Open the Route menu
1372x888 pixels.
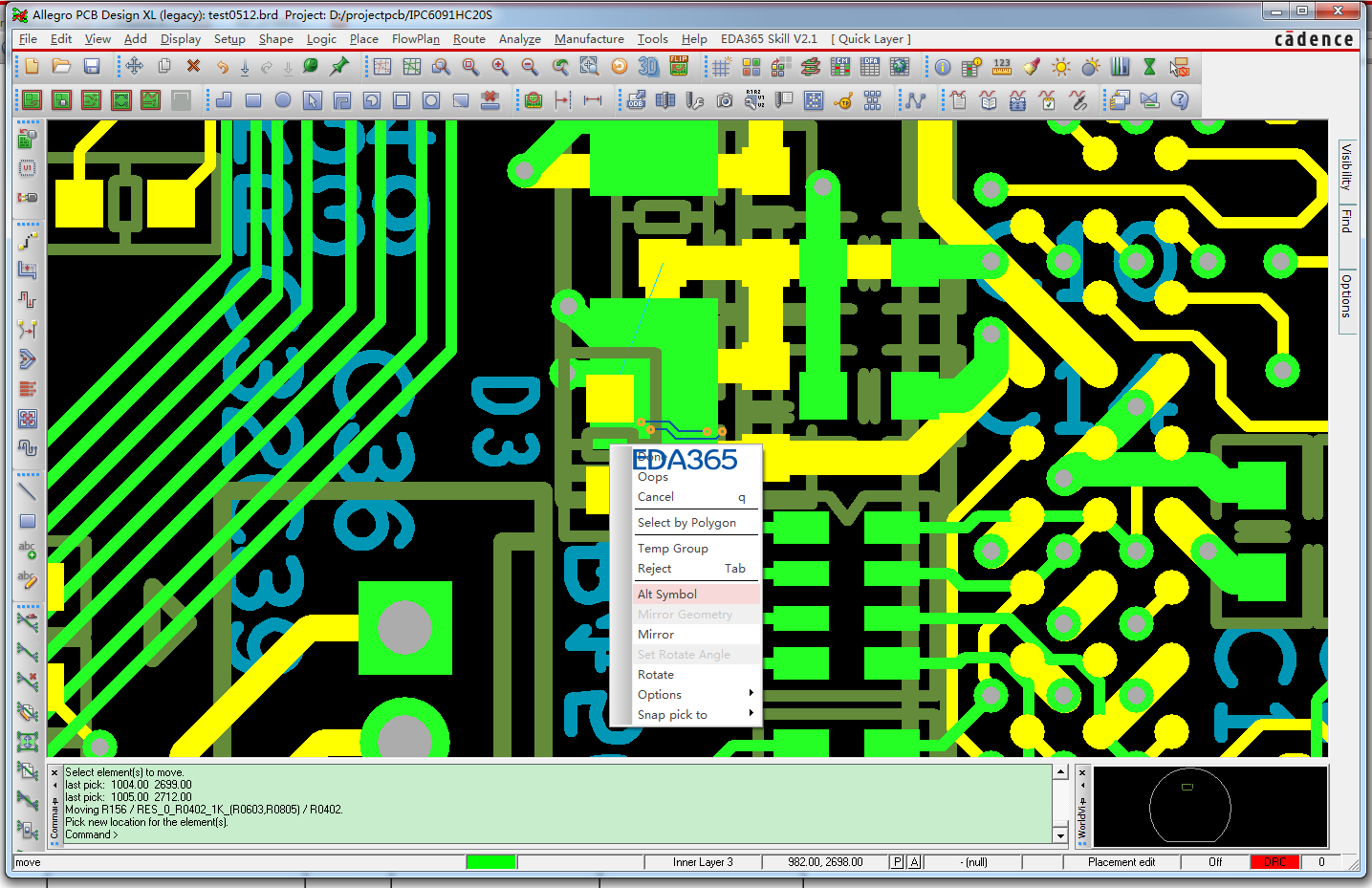[468, 39]
